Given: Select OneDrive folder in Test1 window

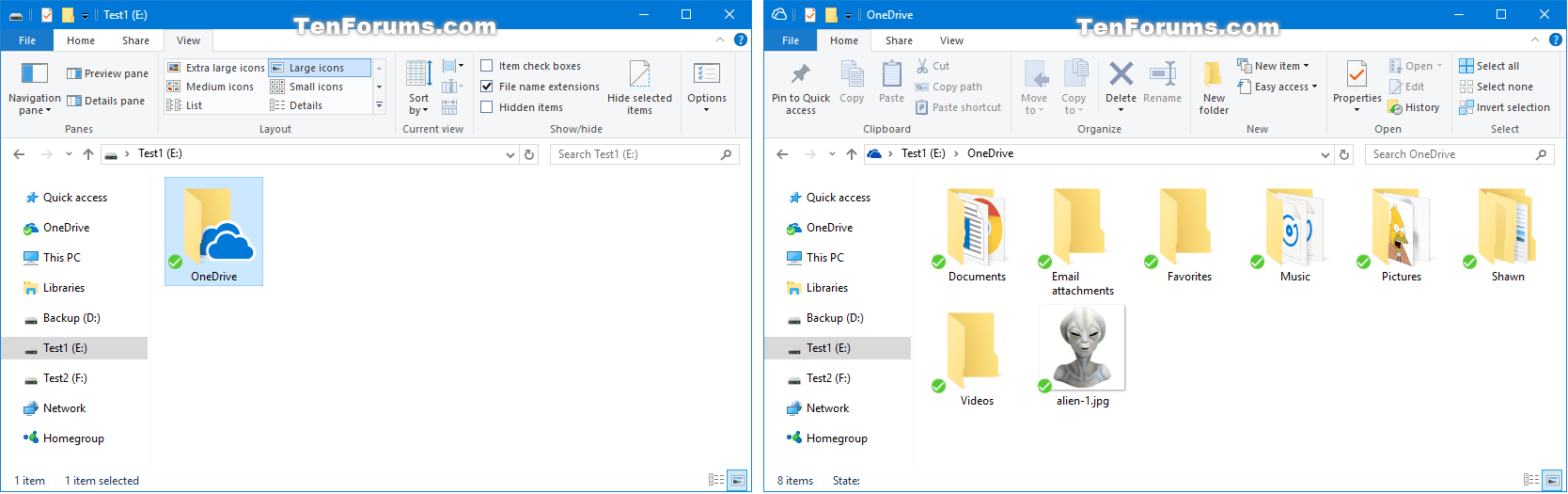Looking at the screenshot, I should (x=213, y=231).
